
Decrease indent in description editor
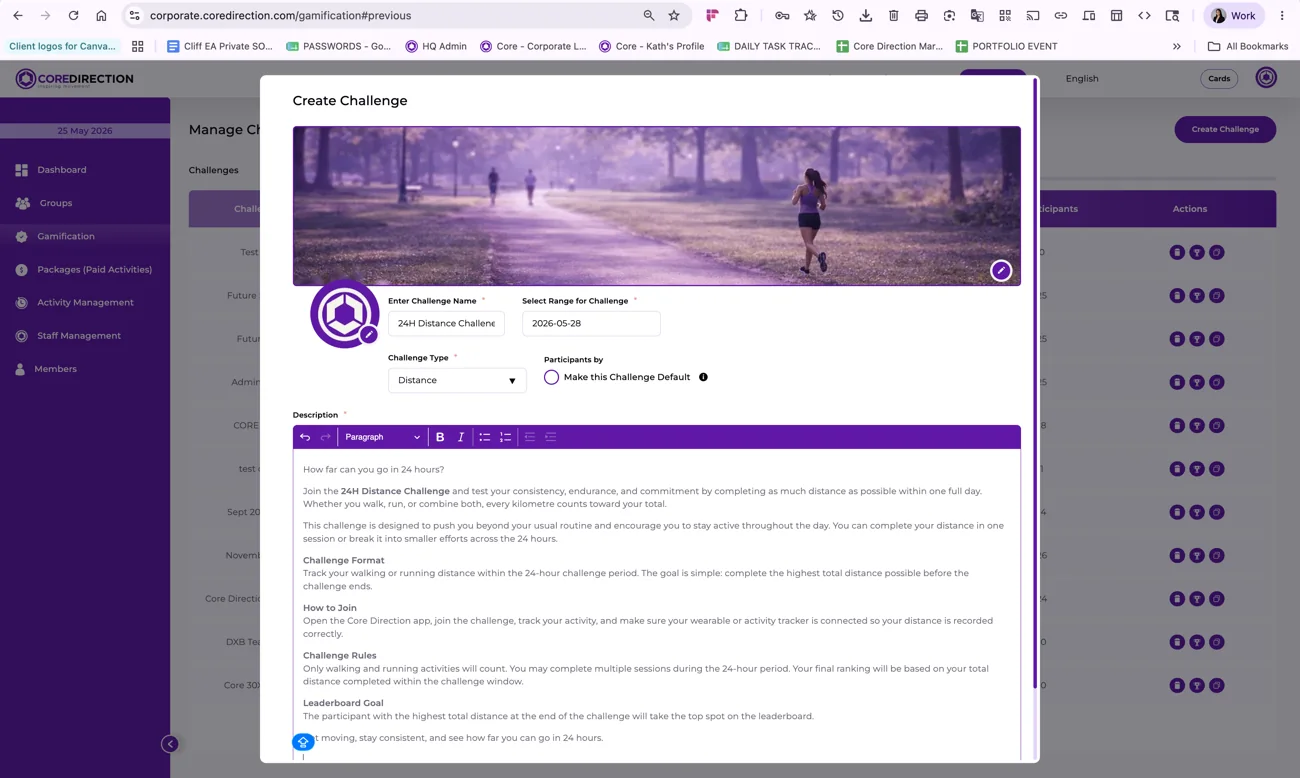[x=530, y=437]
